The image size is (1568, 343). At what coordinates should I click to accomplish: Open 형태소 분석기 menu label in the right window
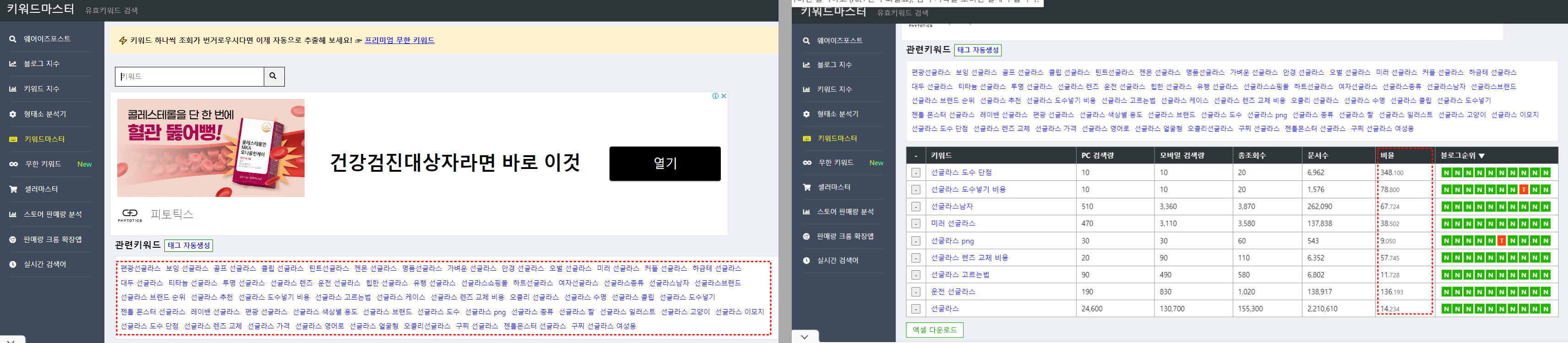tap(838, 114)
